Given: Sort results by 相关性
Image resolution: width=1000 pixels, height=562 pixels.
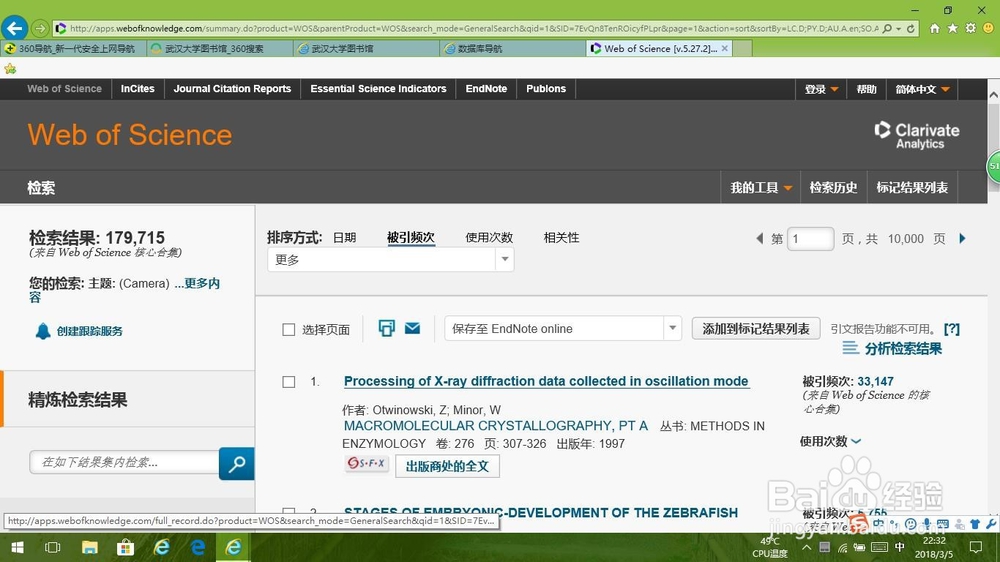Looking at the screenshot, I should click(561, 237).
